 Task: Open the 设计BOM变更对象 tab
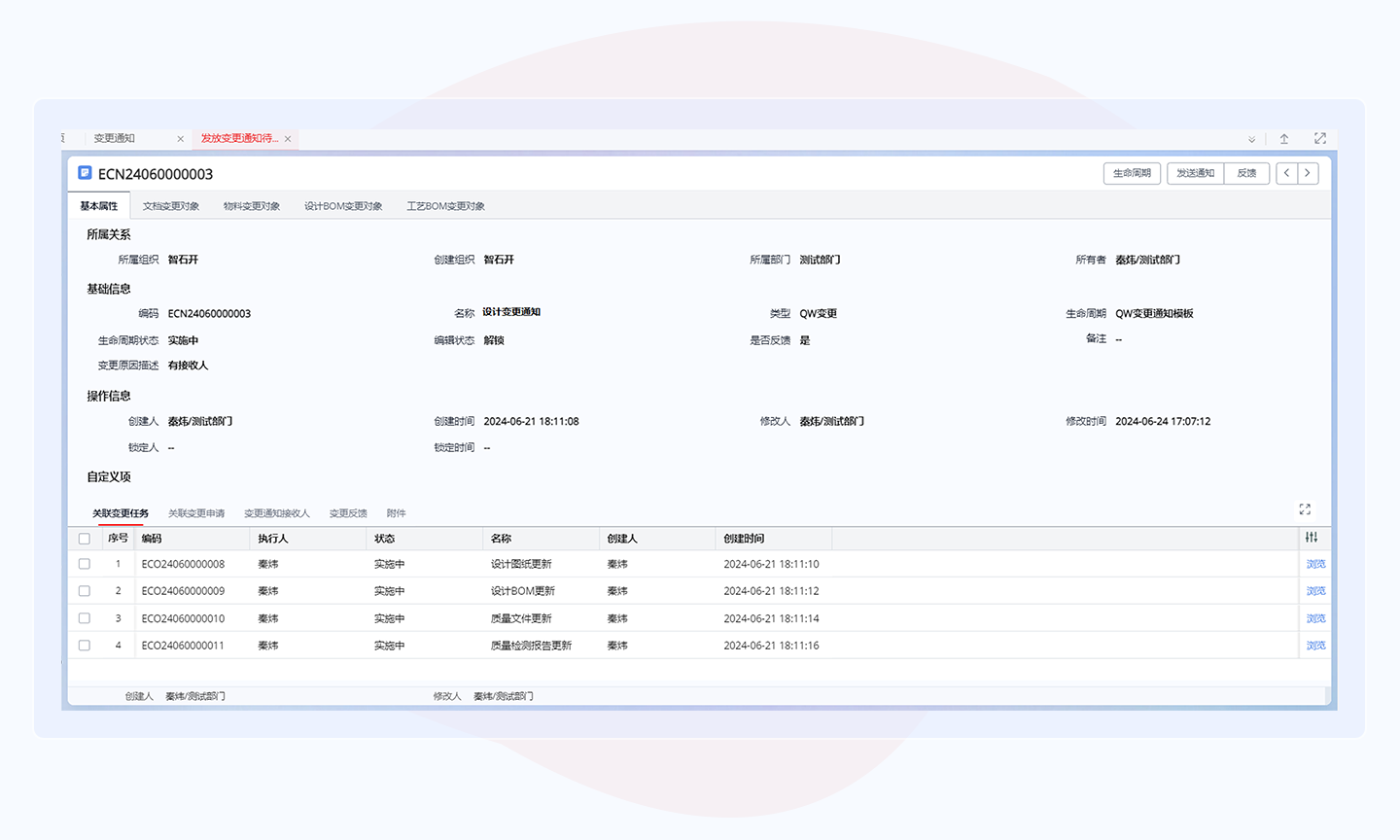pos(343,206)
